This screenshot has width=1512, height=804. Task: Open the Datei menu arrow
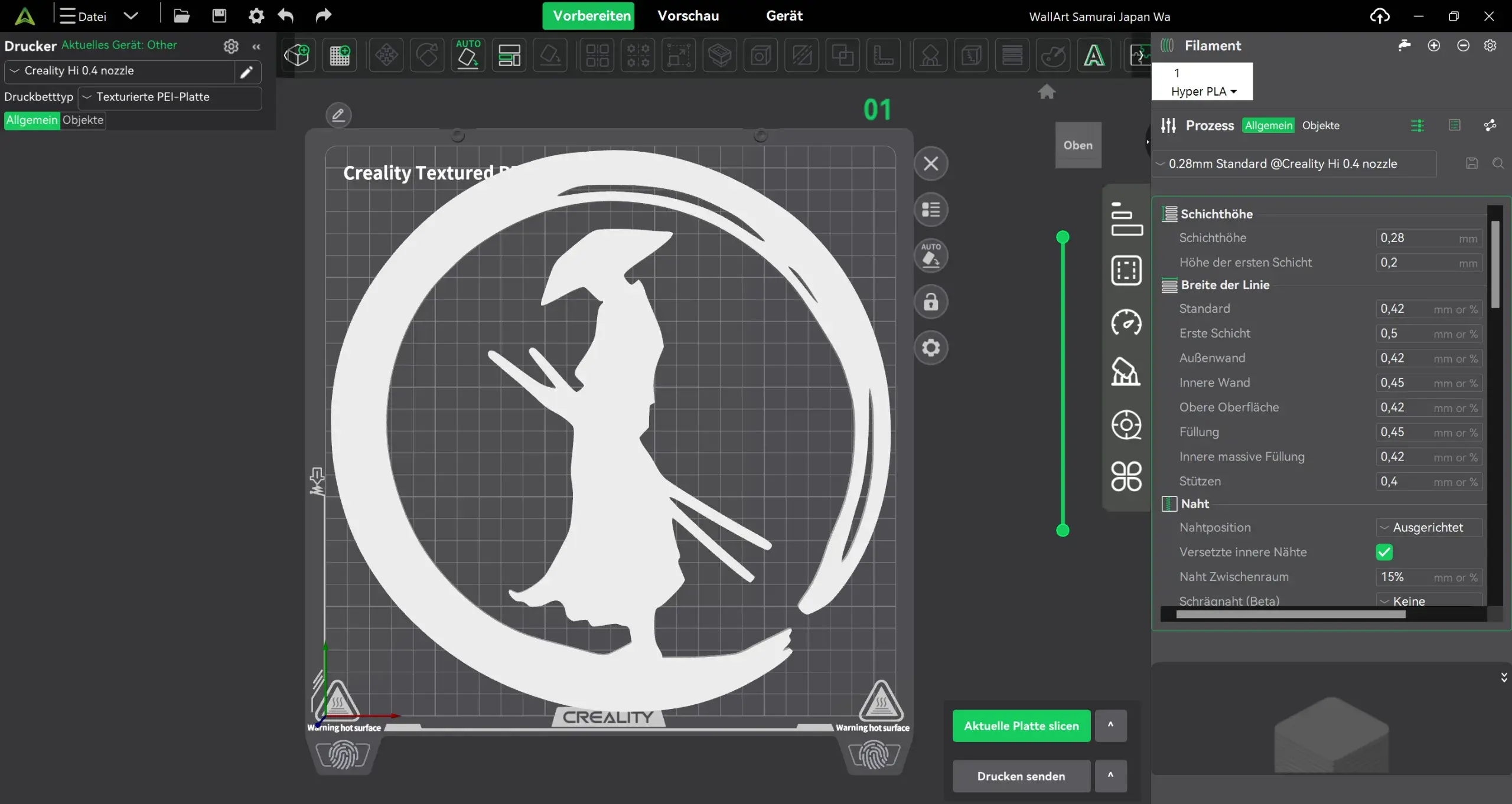pyautogui.click(x=131, y=16)
